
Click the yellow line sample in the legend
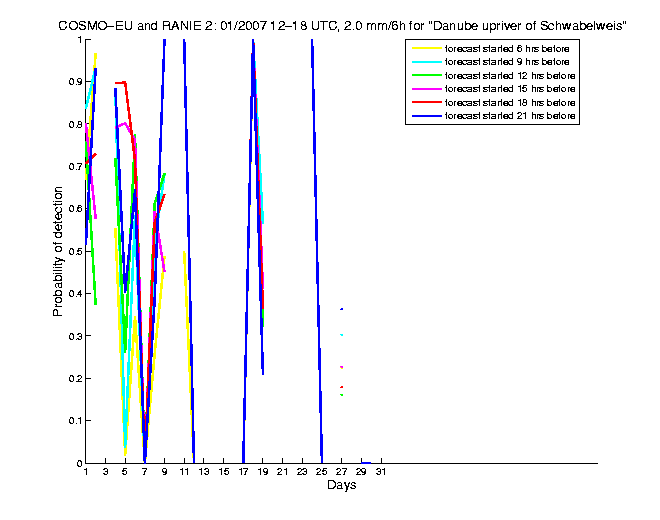(426, 49)
